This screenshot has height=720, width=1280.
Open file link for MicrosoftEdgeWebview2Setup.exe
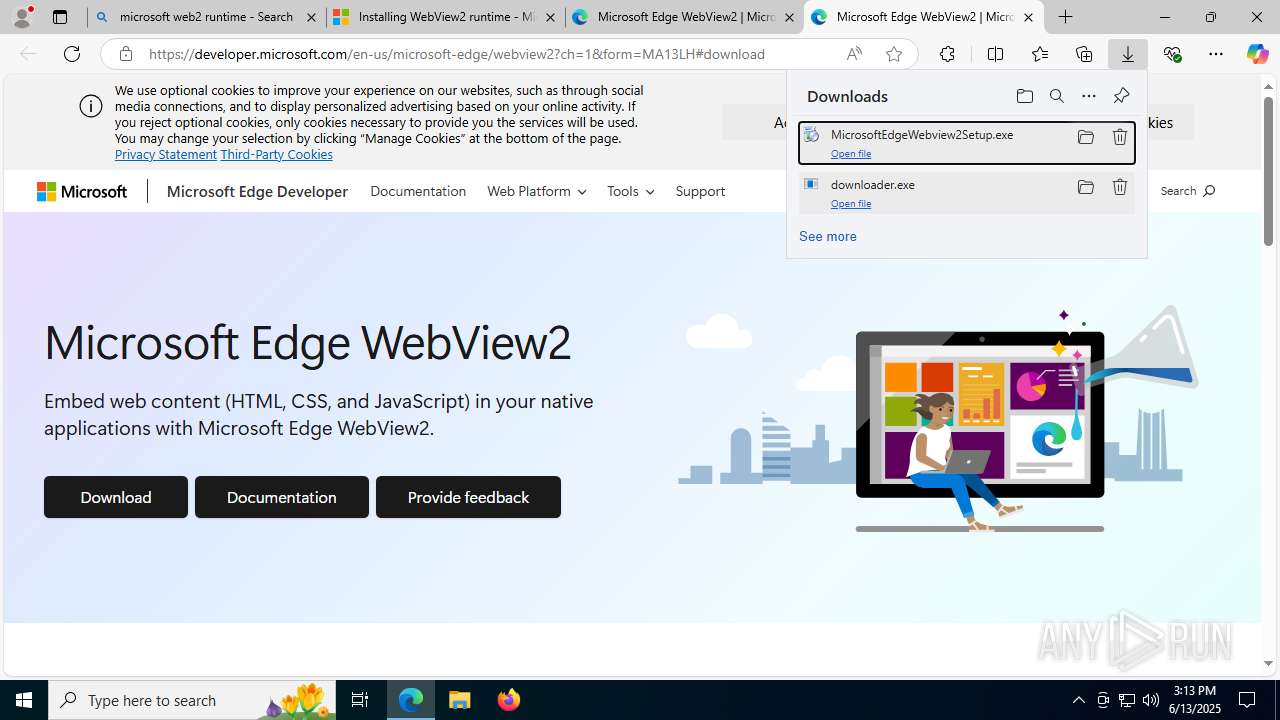point(851,154)
